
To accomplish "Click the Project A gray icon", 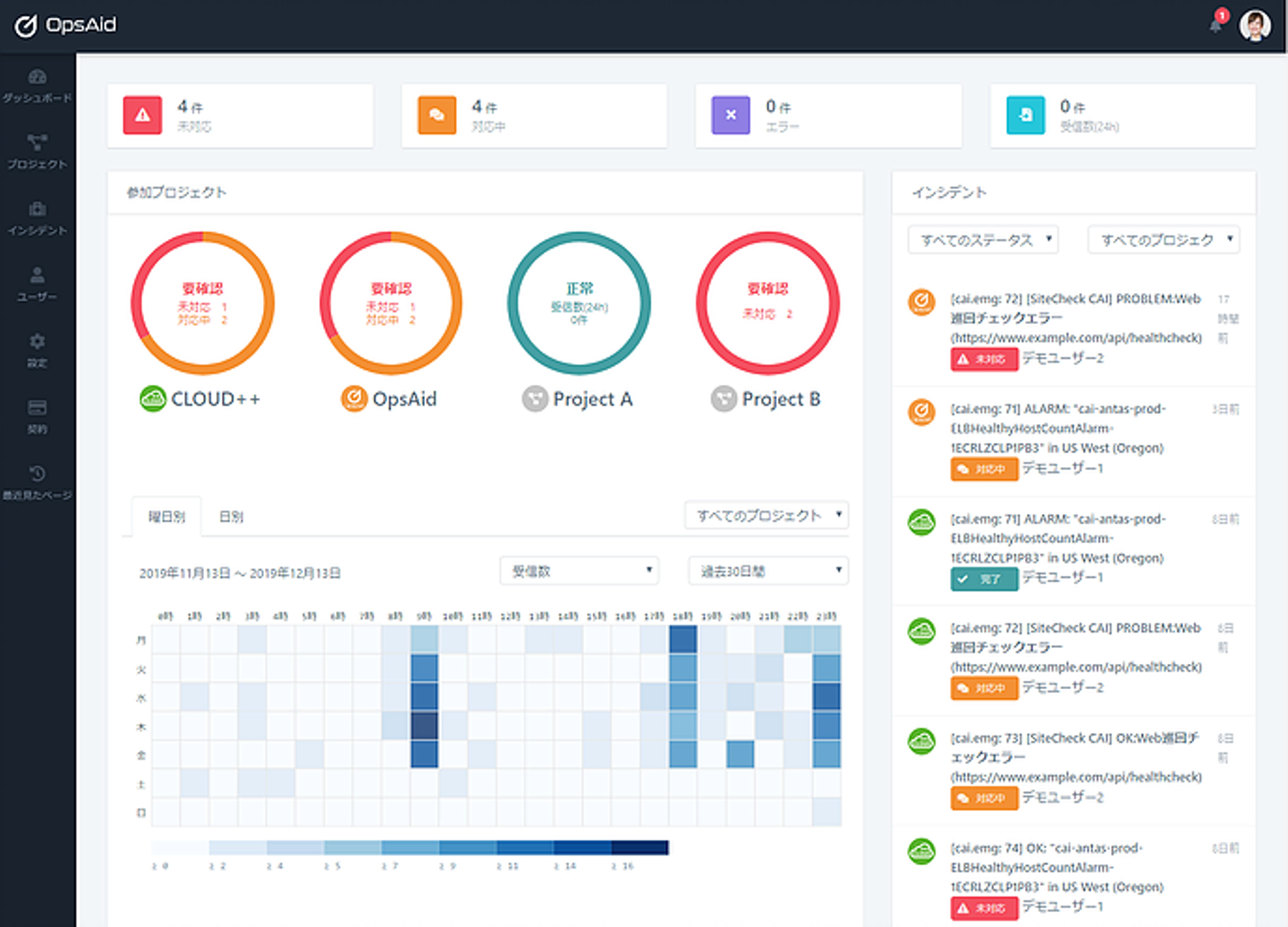I will pyautogui.click(x=535, y=398).
